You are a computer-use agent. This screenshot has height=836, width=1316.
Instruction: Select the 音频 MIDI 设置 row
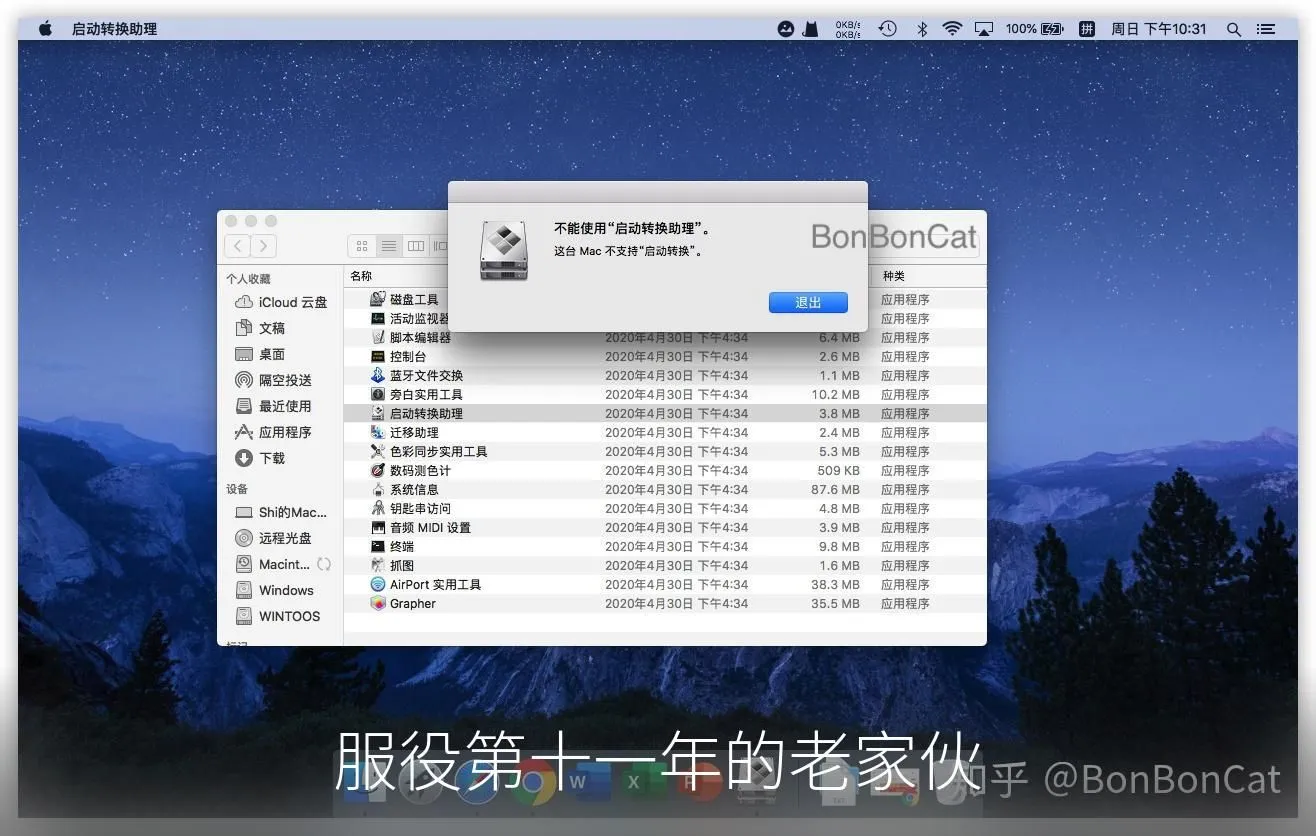[x=665, y=527]
